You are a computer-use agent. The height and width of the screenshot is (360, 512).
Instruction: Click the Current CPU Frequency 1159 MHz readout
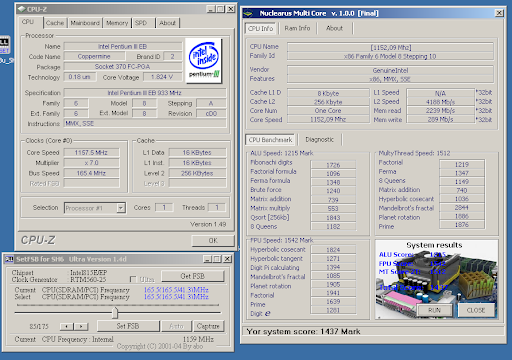click(198, 339)
